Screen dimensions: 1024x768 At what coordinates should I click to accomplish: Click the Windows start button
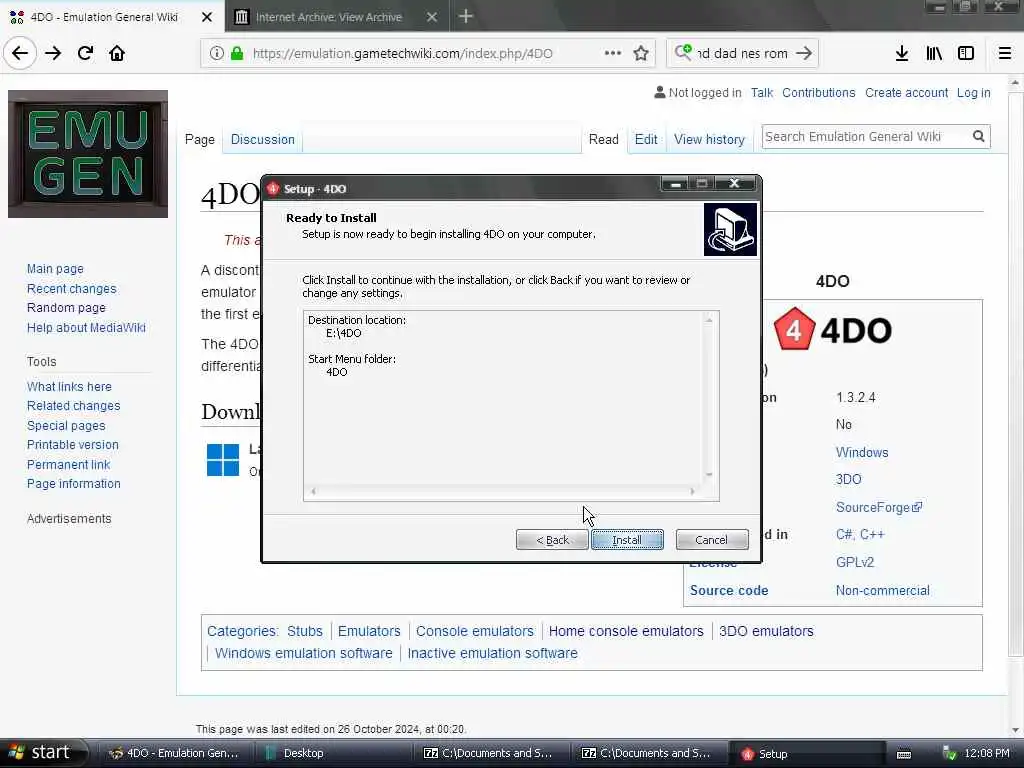coord(42,753)
